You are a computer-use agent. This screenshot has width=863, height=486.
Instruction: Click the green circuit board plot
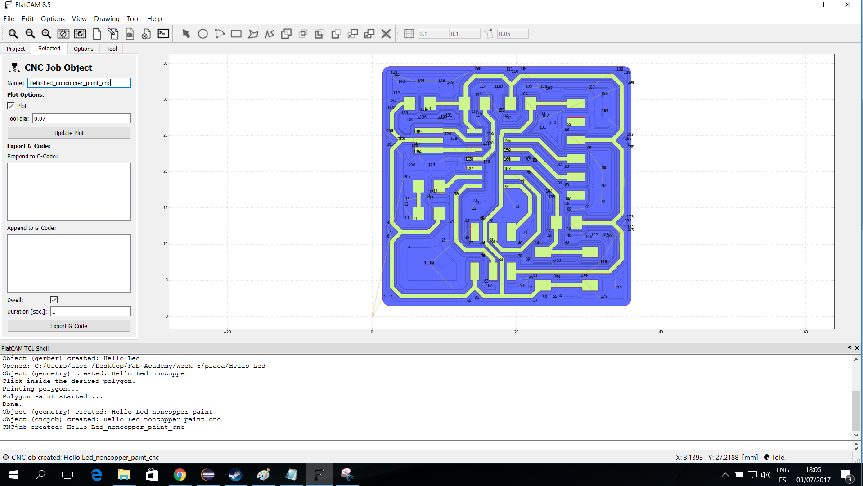pyautogui.click(x=506, y=185)
